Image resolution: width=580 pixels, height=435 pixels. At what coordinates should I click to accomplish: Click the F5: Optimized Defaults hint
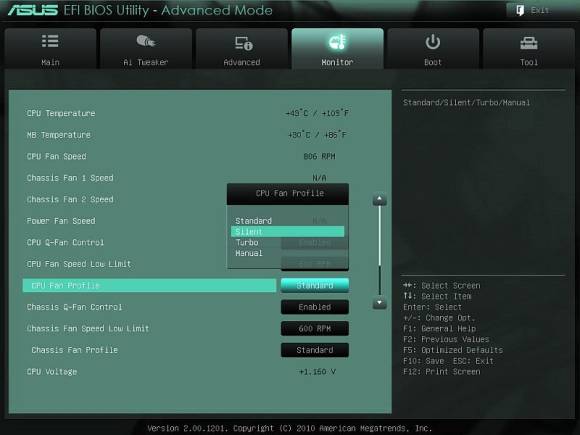[453, 350]
